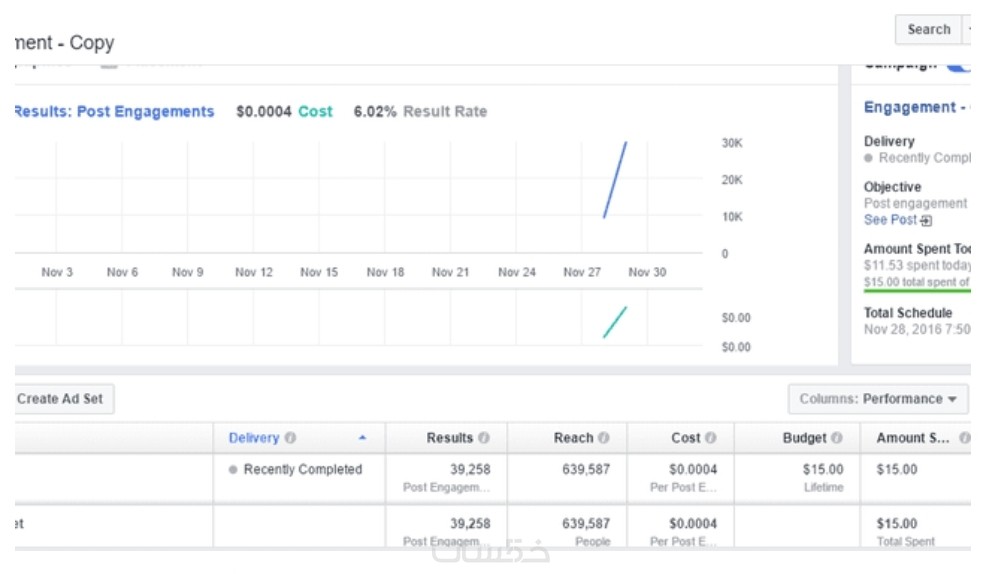Image resolution: width=983 pixels, height=574 pixels.
Task: Click the See Post external link icon
Action: pyautogui.click(x=926, y=220)
